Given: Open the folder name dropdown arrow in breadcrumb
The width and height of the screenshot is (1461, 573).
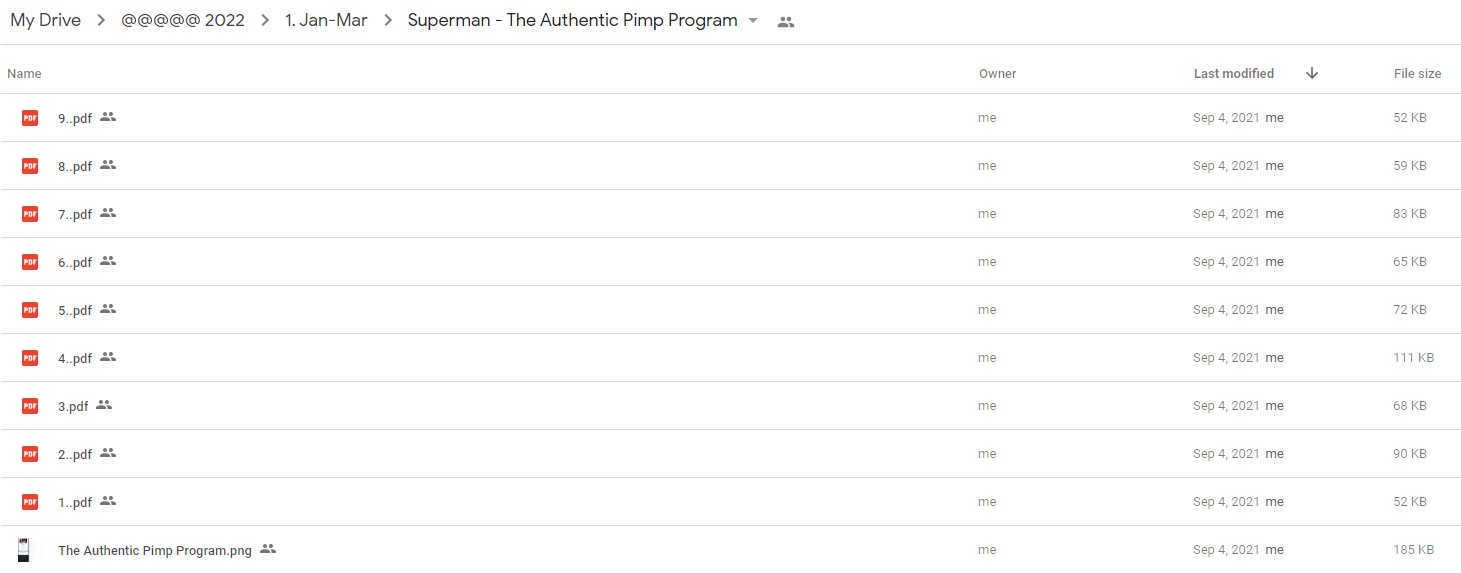Looking at the screenshot, I should click(x=753, y=21).
